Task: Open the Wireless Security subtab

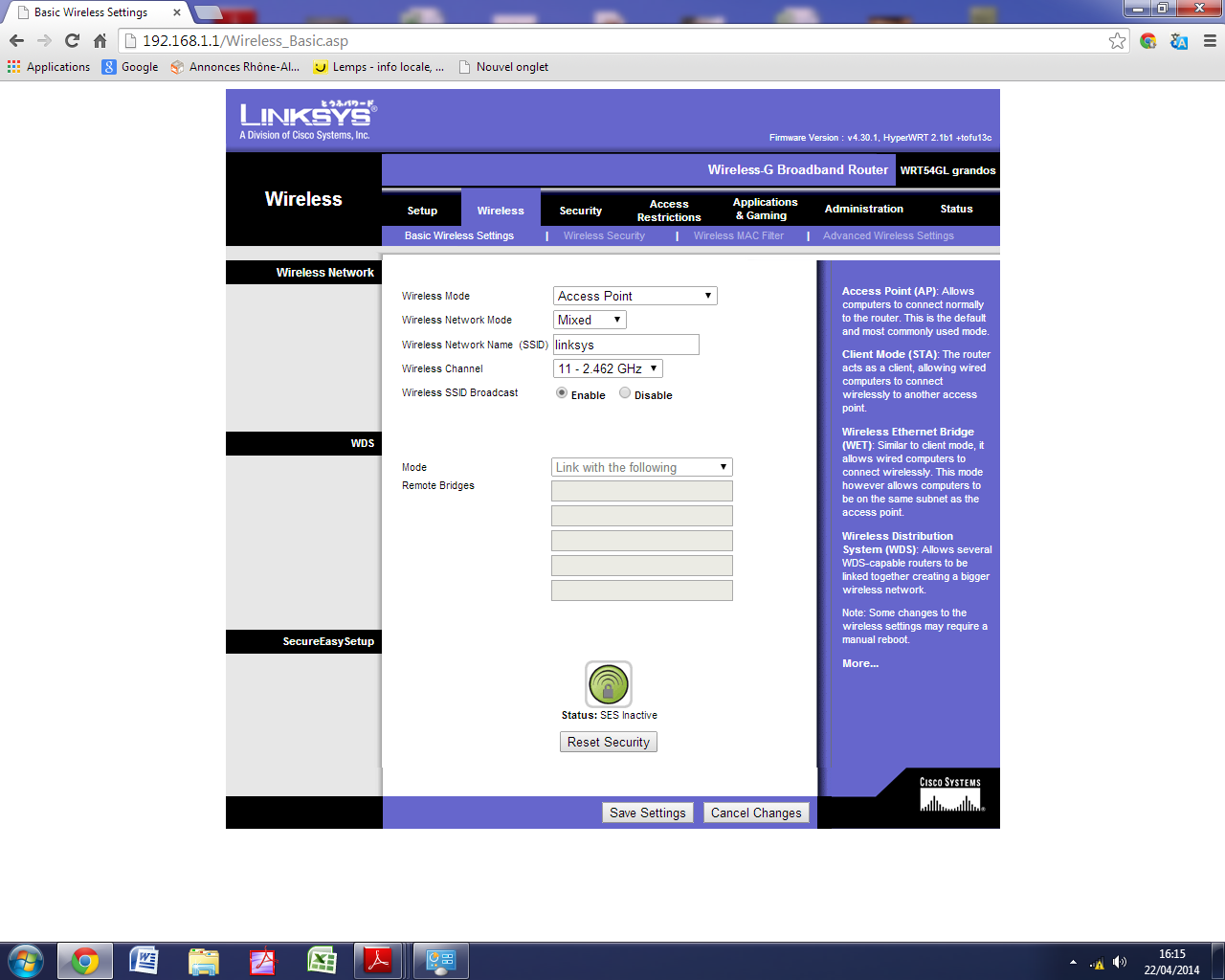Action: coord(604,235)
